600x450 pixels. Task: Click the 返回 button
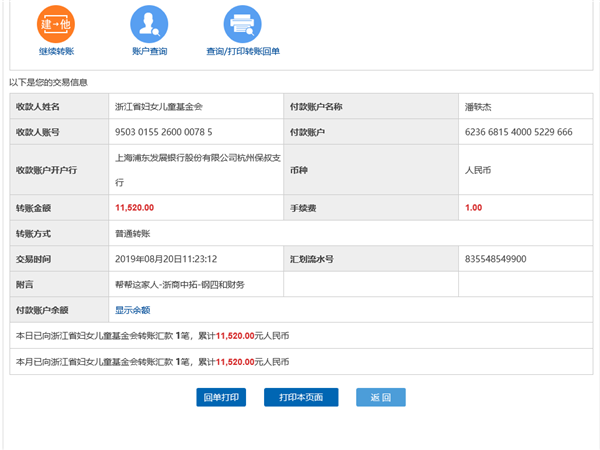(x=380, y=397)
